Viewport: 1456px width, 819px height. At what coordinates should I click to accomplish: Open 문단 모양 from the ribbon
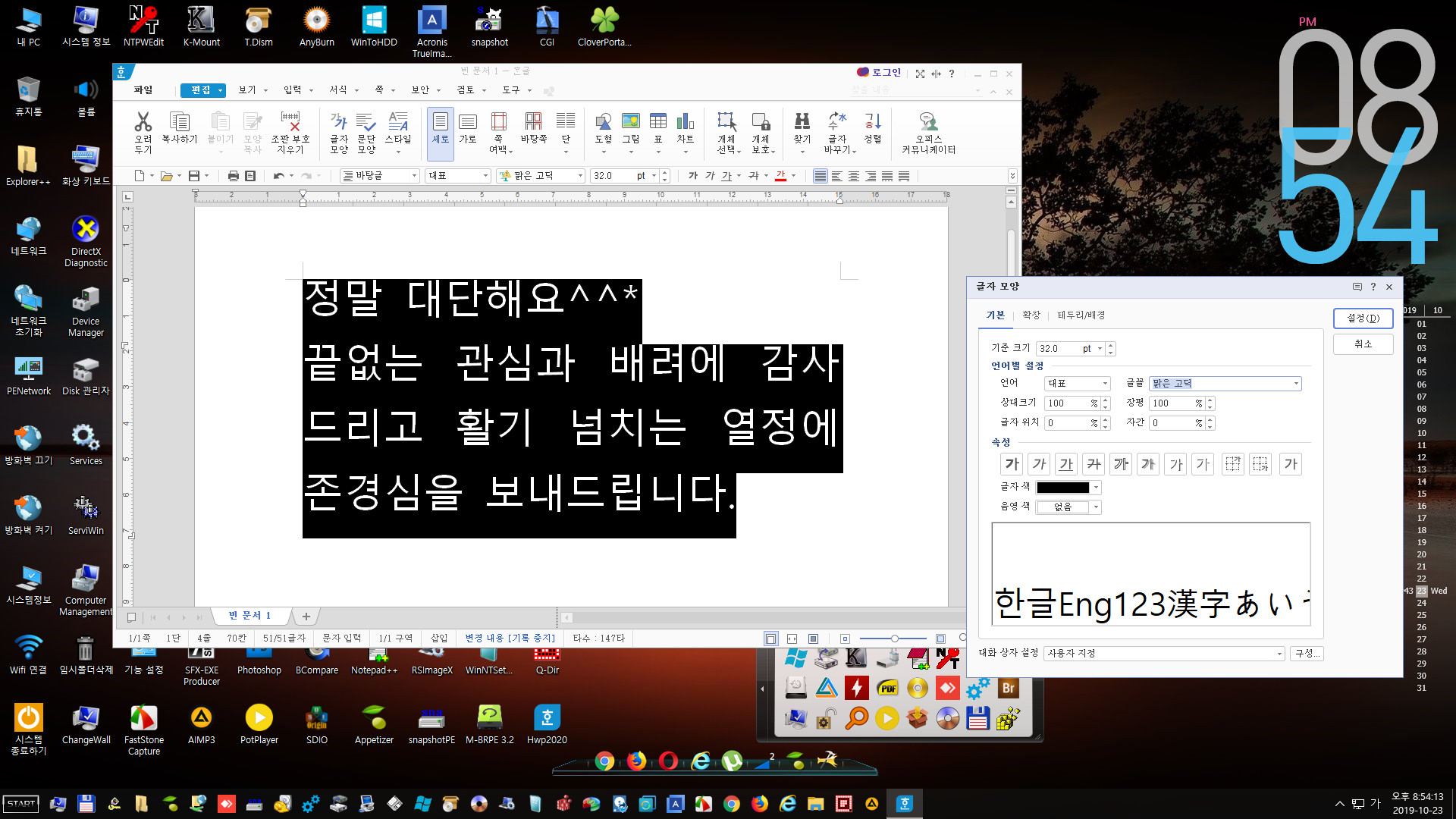pyautogui.click(x=366, y=133)
